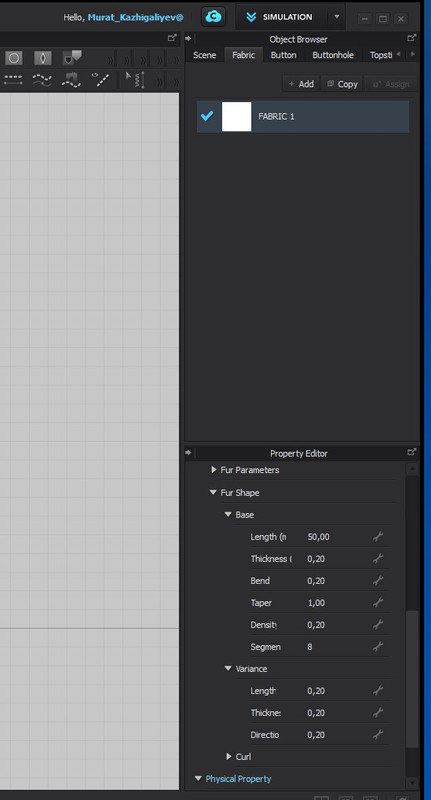The height and width of the screenshot is (800, 431).
Task: Click the wrench icon for Taper
Action: click(x=378, y=602)
